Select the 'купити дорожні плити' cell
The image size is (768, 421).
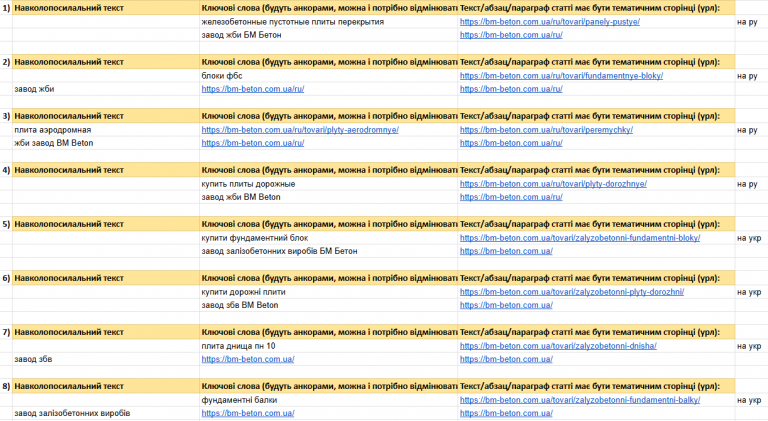[328, 292]
